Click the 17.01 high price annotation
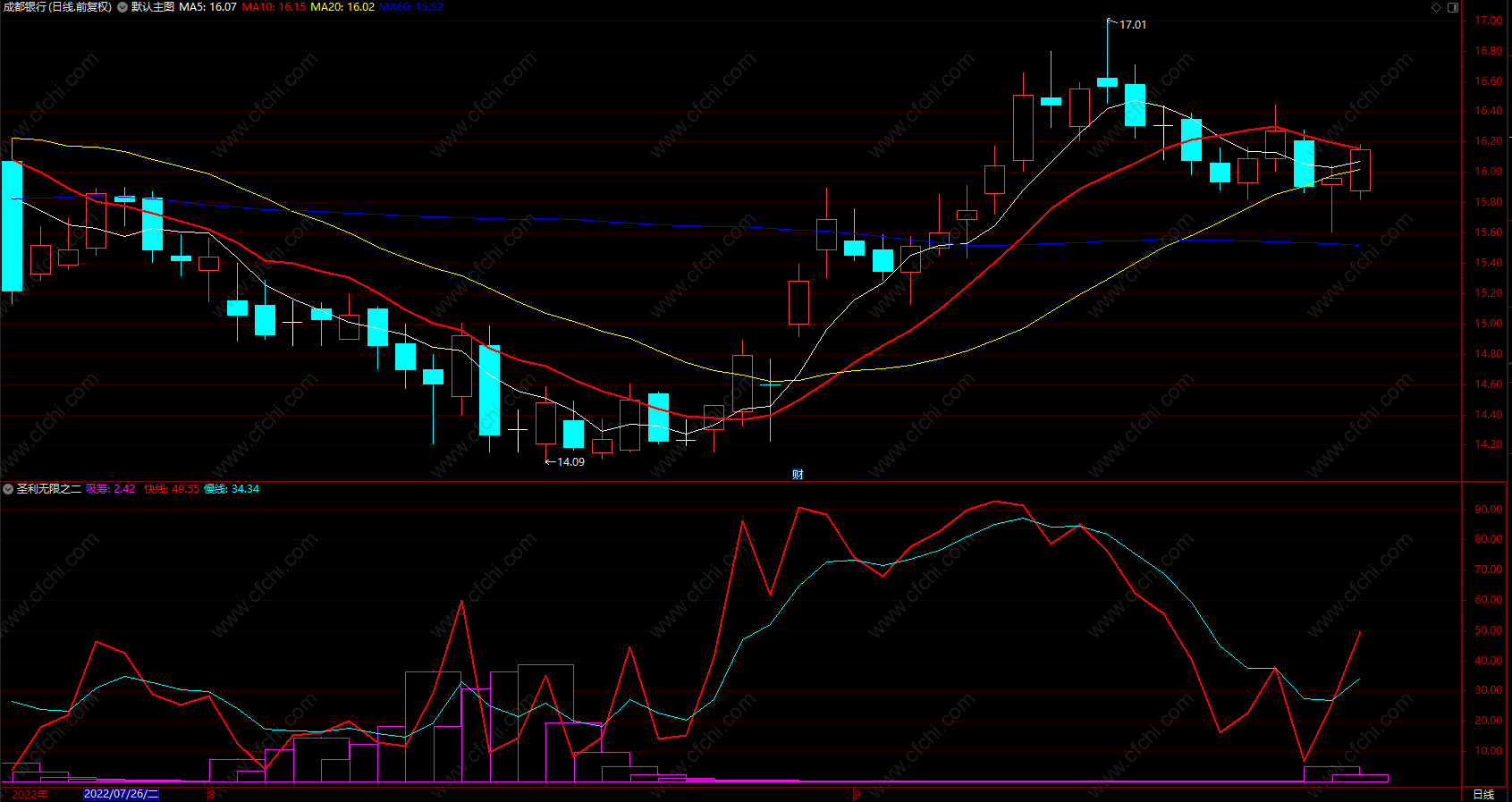 (1133, 25)
